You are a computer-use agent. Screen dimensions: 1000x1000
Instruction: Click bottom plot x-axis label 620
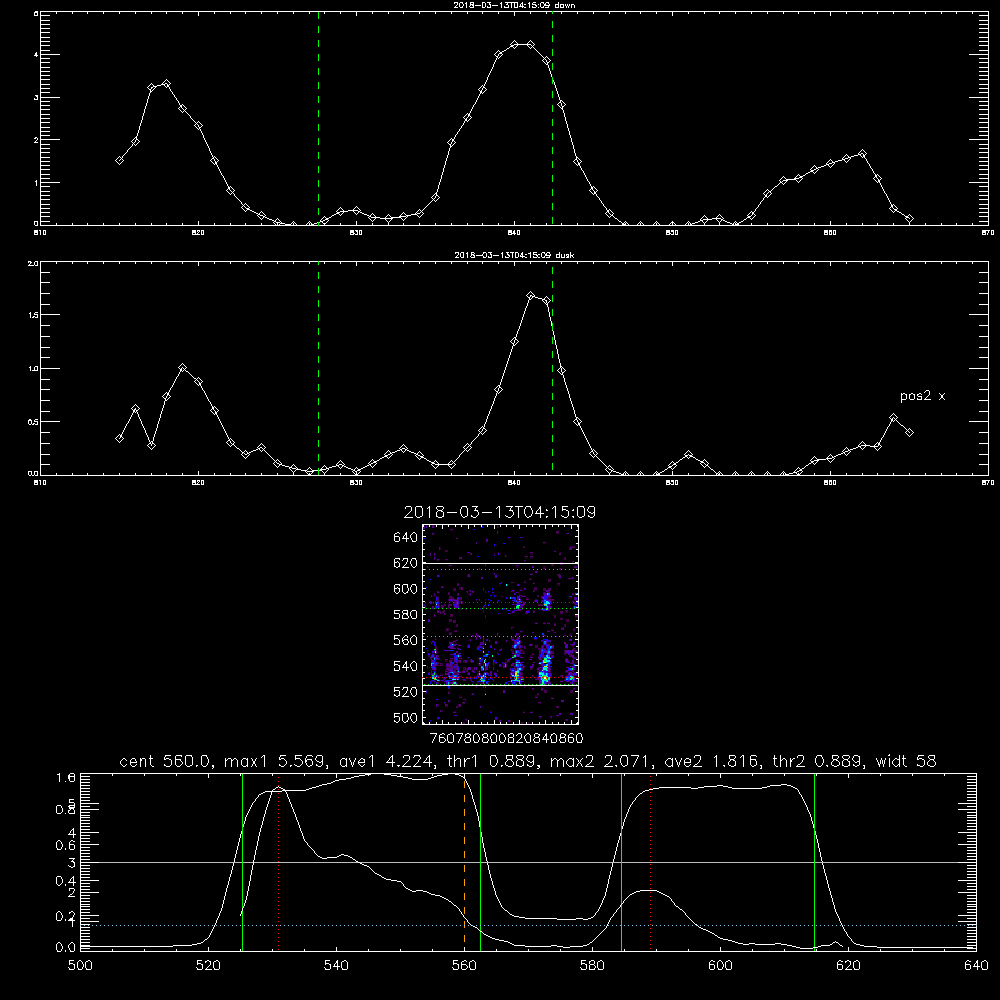tap(849, 966)
